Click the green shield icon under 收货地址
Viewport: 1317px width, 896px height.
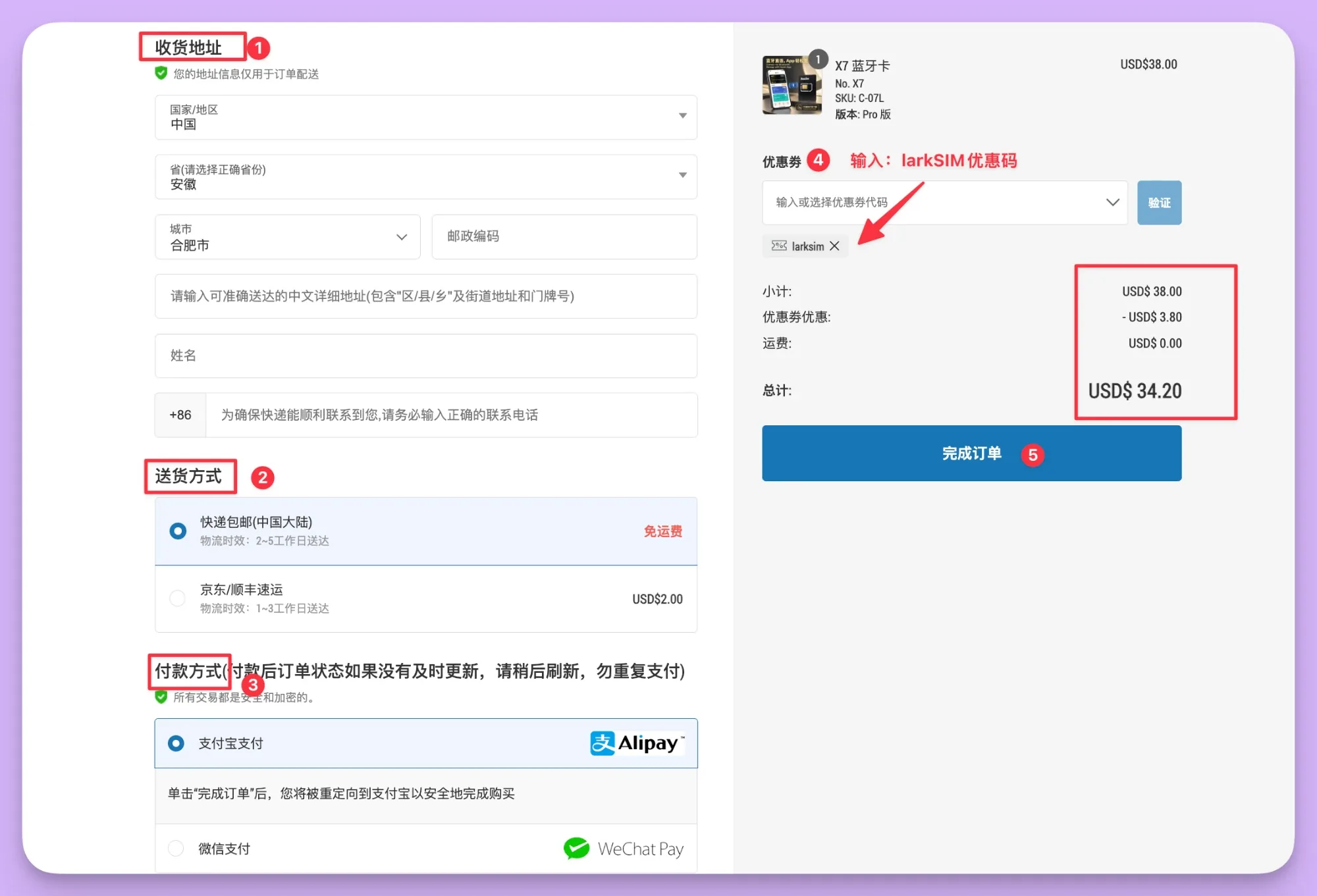161,73
